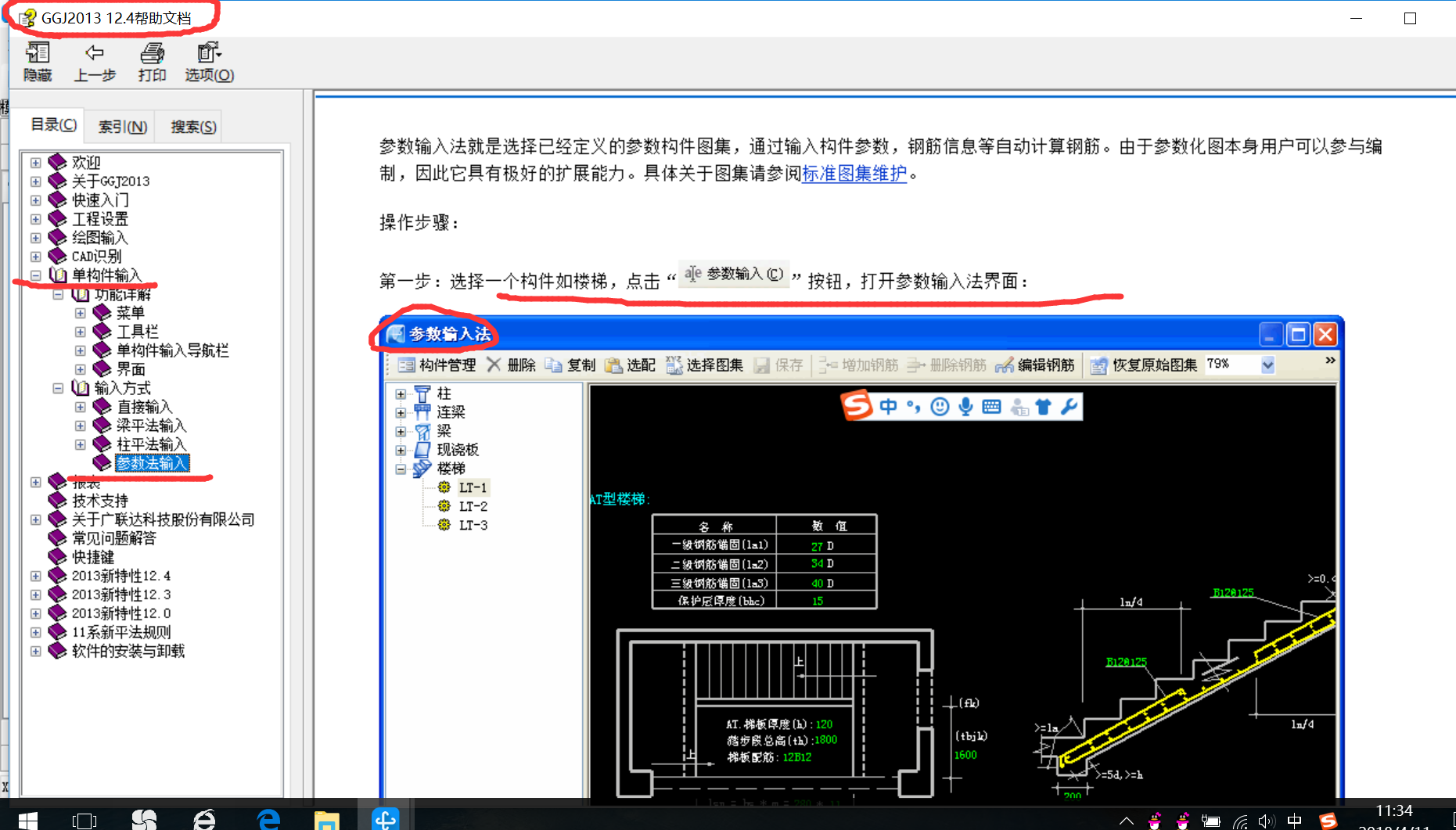
Task: Expand the 软件的安装与卸载 node
Action: 36,651
